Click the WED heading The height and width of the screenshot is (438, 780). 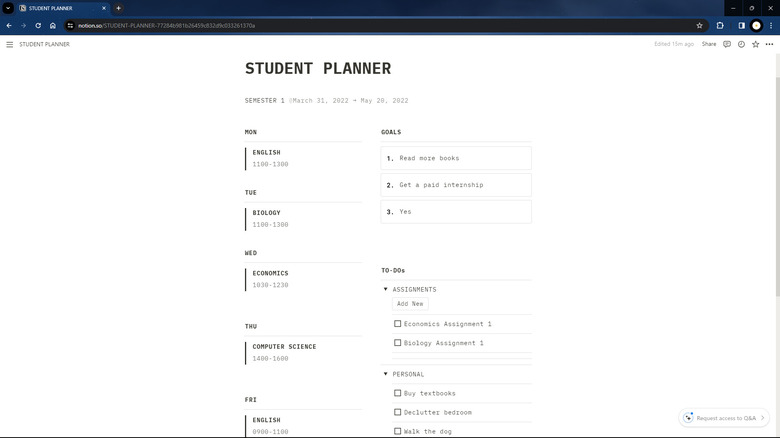click(251, 253)
